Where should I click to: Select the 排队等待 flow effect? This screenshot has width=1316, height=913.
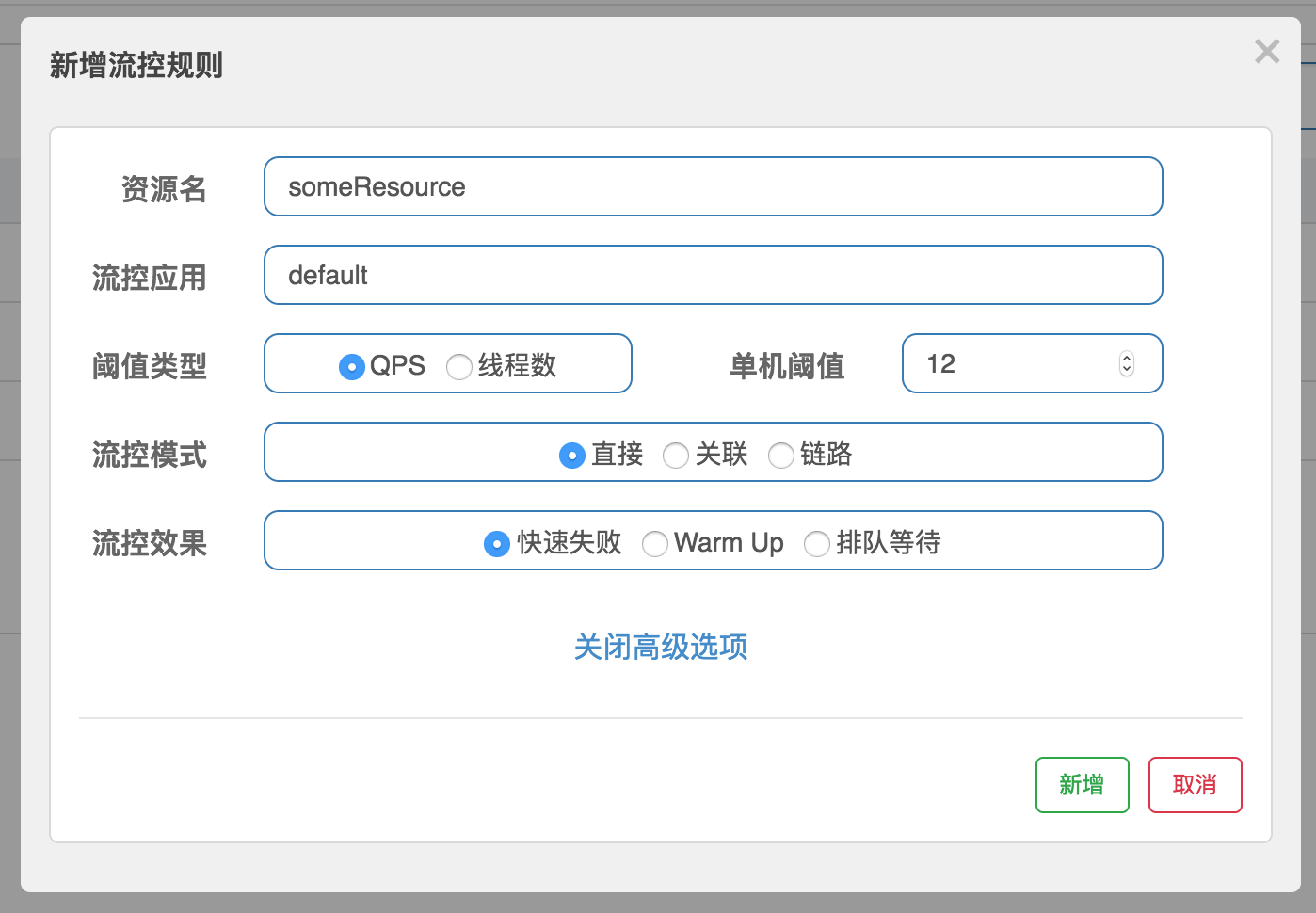point(817,543)
